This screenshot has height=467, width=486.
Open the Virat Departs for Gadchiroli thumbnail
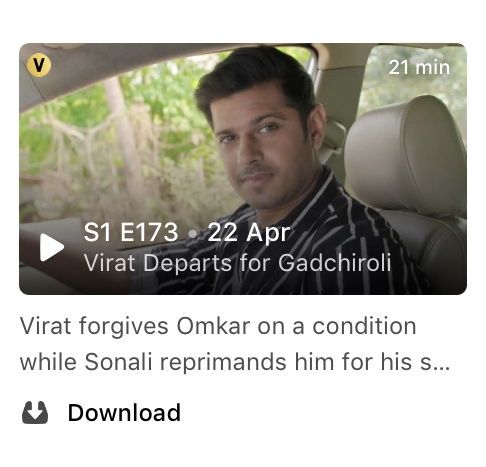(x=243, y=169)
